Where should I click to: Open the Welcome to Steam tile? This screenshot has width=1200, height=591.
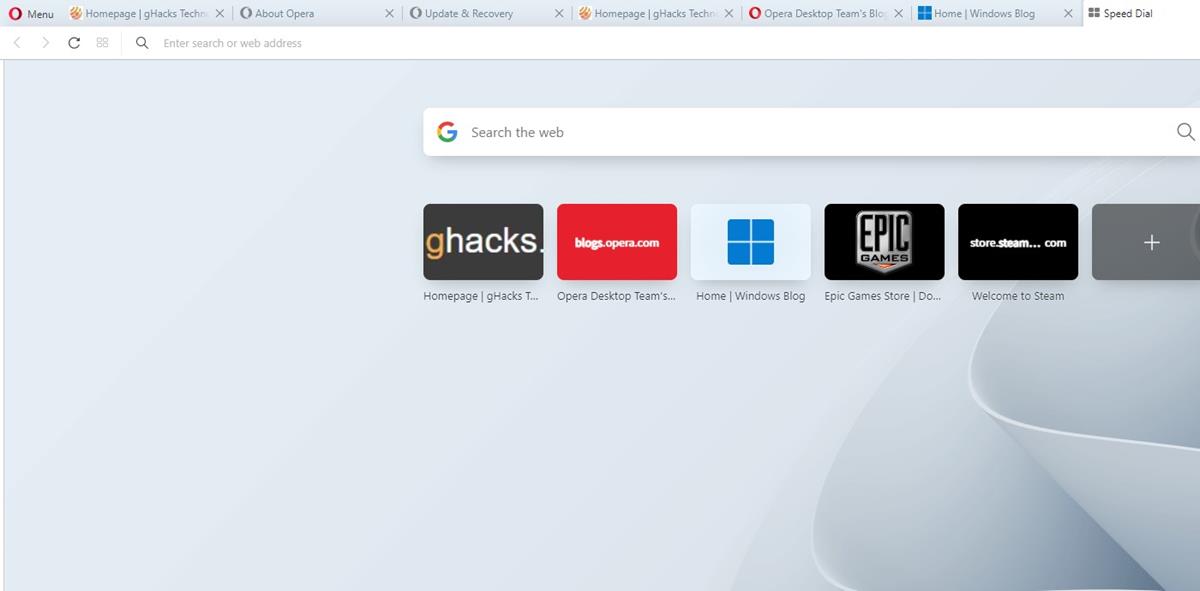(1017, 241)
